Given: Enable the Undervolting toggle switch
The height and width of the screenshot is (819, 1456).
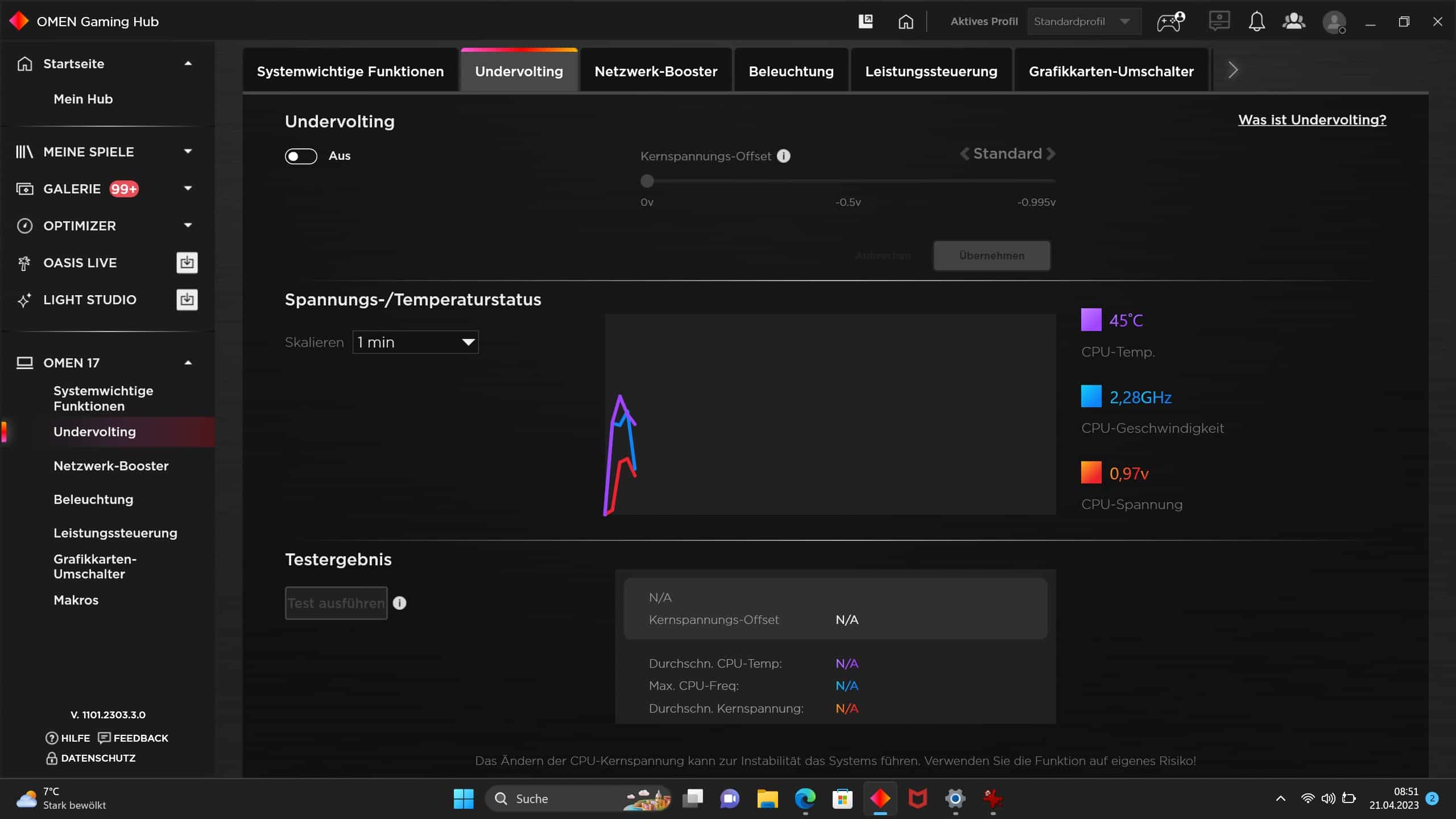Looking at the screenshot, I should 301,156.
